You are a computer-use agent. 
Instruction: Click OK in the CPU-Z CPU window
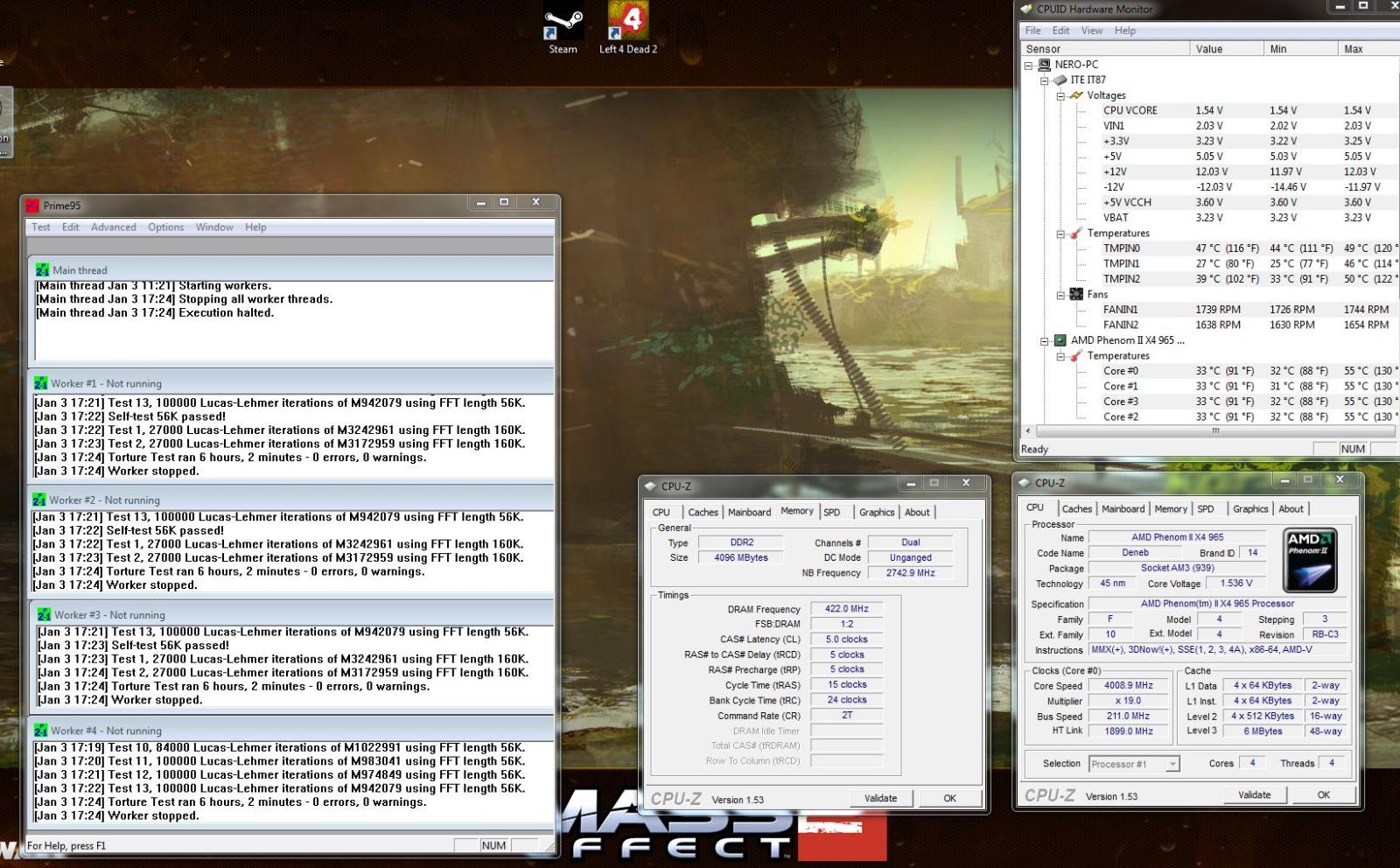click(1324, 794)
